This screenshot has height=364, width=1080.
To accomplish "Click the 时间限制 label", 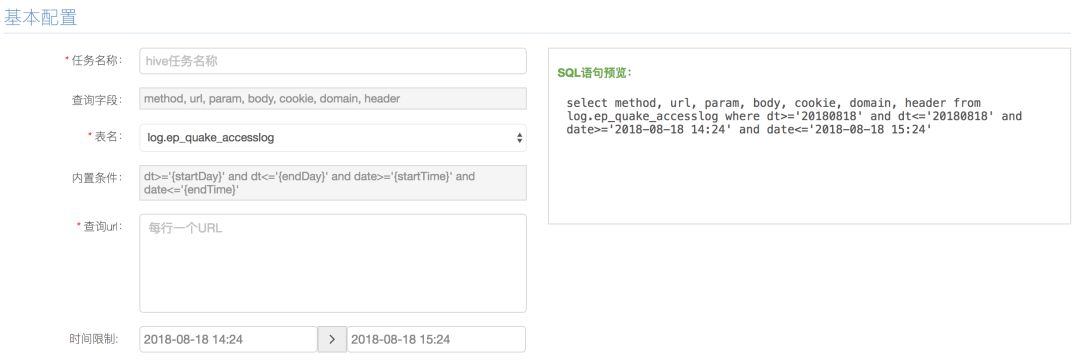I will [x=94, y=338].
